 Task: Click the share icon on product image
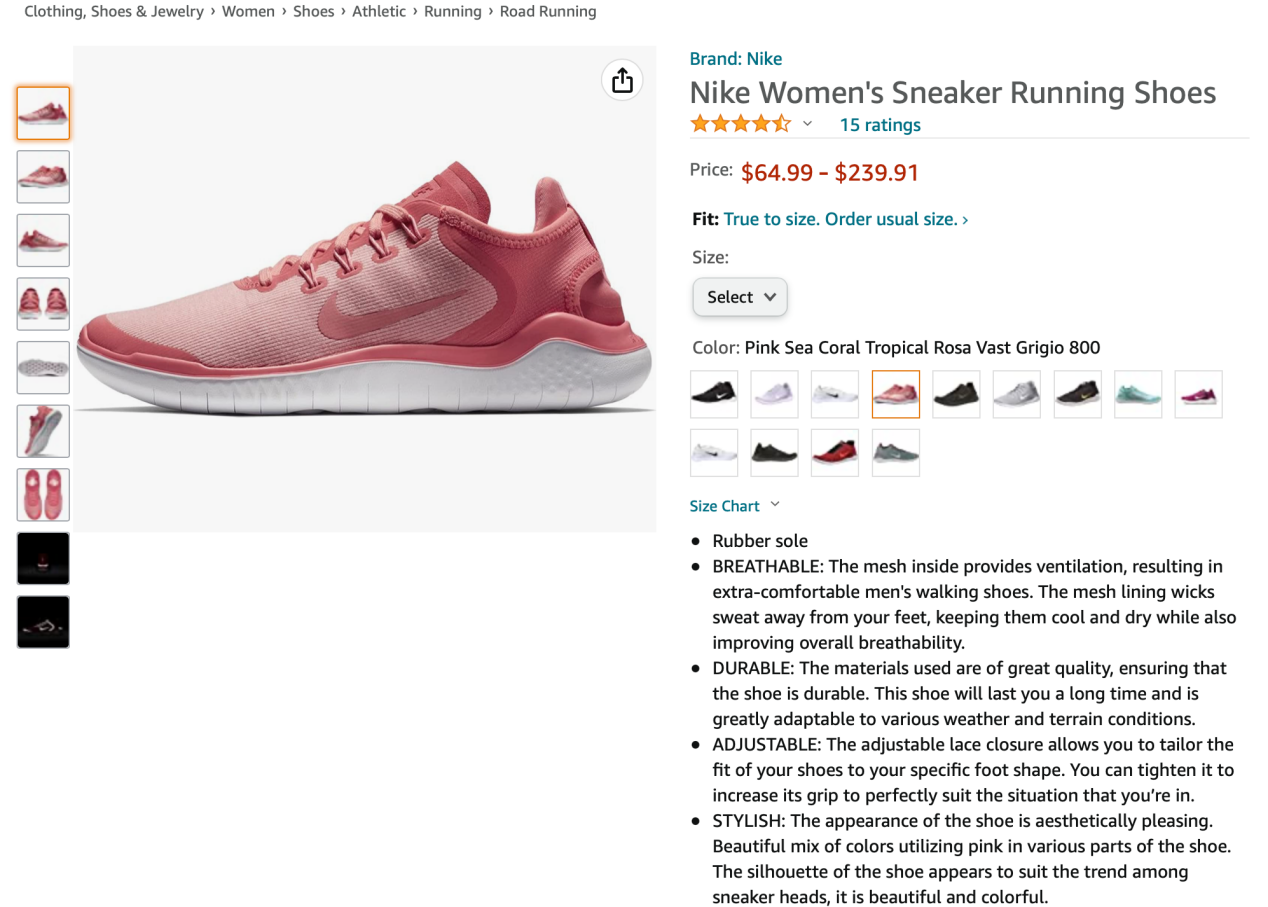pyautogui.click(x=622, y=80)
